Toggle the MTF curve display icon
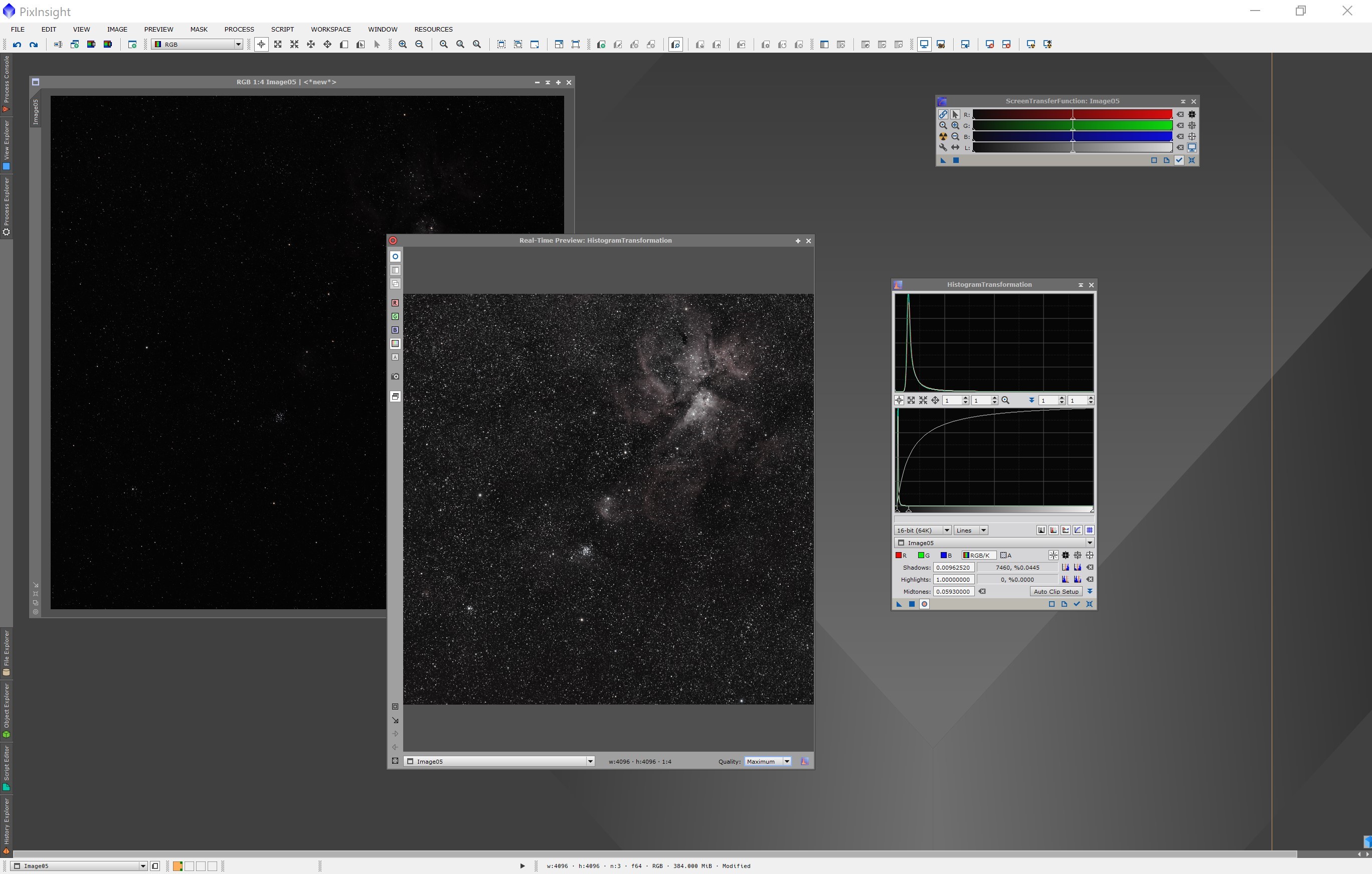 [1078, 531]
